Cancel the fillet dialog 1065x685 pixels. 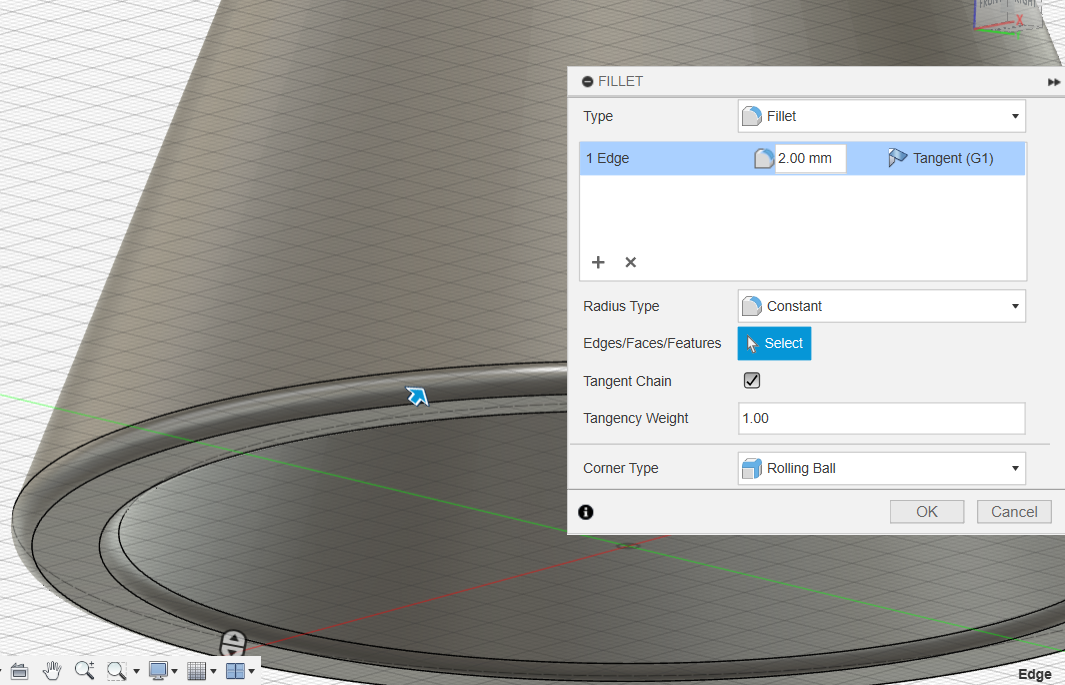click(x=1014, y=512)
